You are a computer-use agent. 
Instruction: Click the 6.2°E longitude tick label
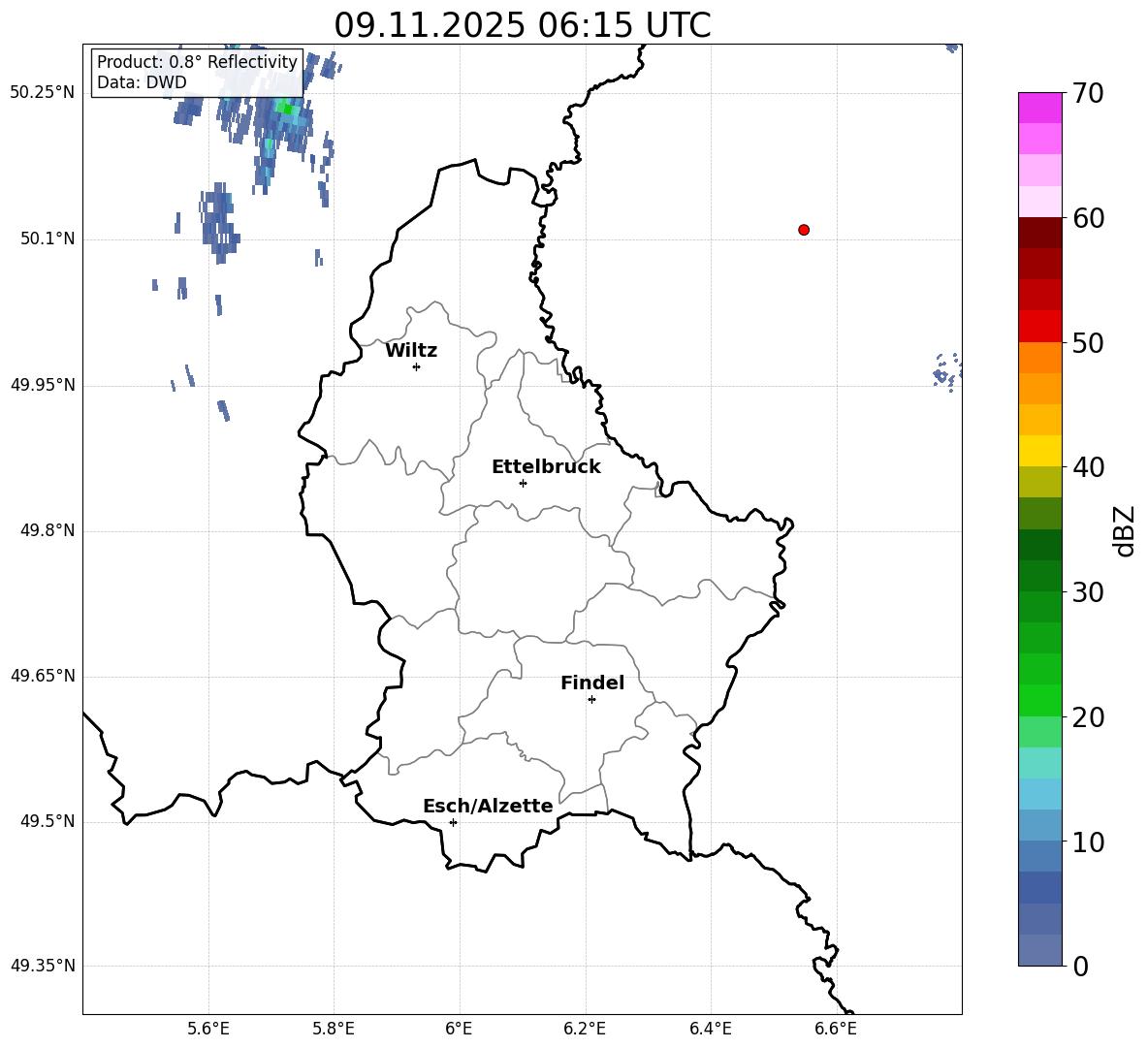pos(585,1029)
